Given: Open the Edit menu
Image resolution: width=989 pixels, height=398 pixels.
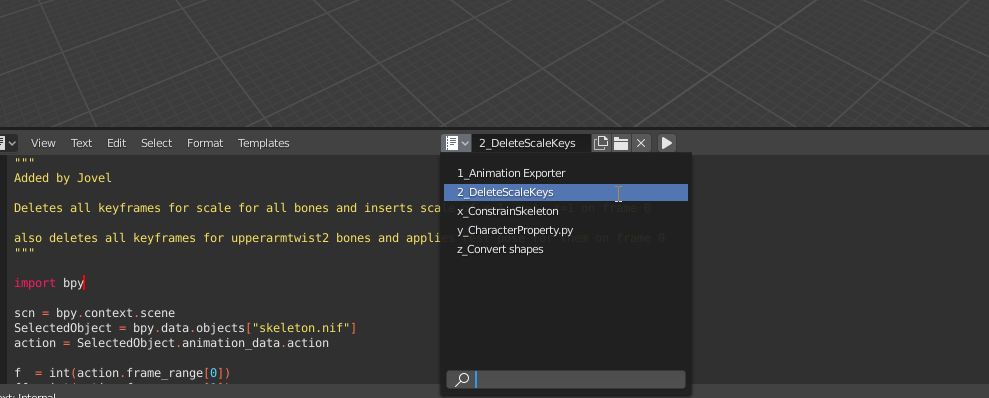Looking at the screenshot, I should [x=117, y=143].
